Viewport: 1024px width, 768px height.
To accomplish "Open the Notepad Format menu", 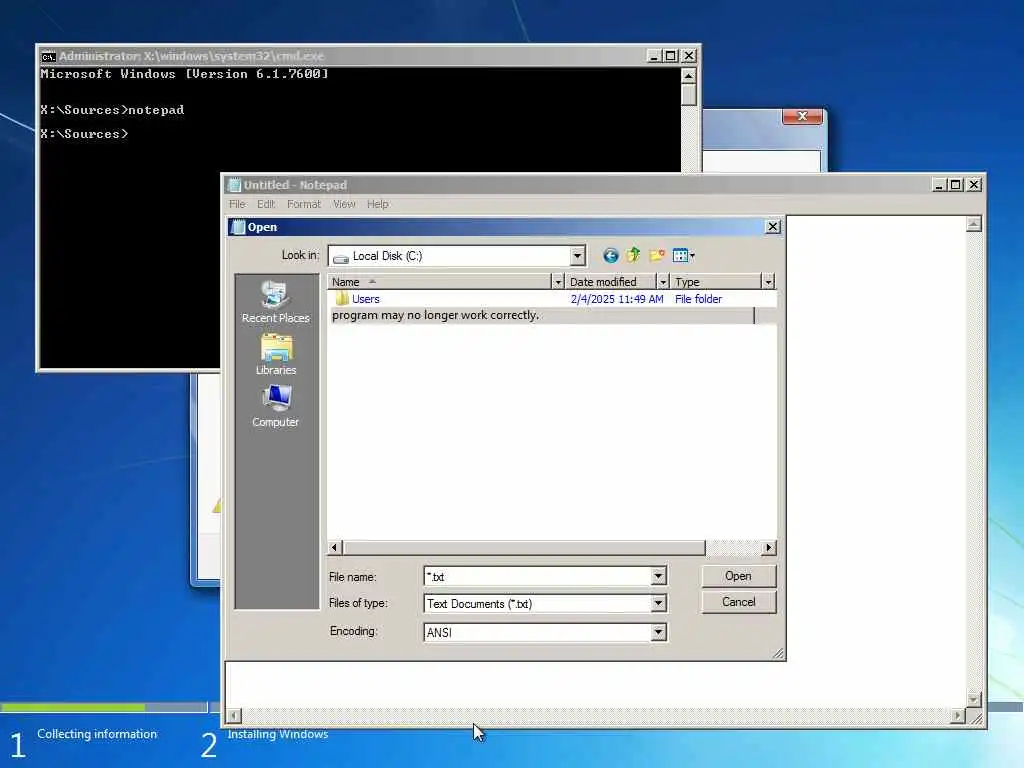I will [304, 204].
